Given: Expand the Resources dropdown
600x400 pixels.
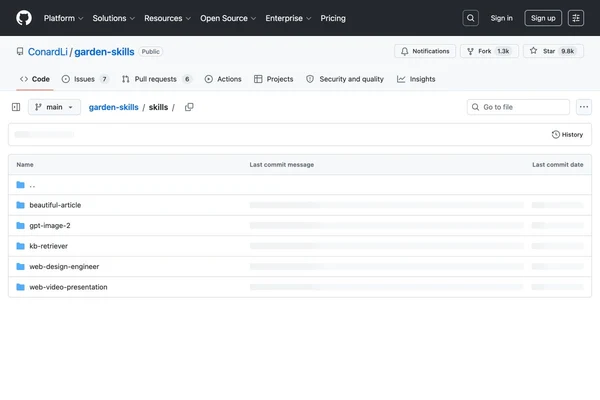Looking at the screenshot, I should tap(167, 18).
